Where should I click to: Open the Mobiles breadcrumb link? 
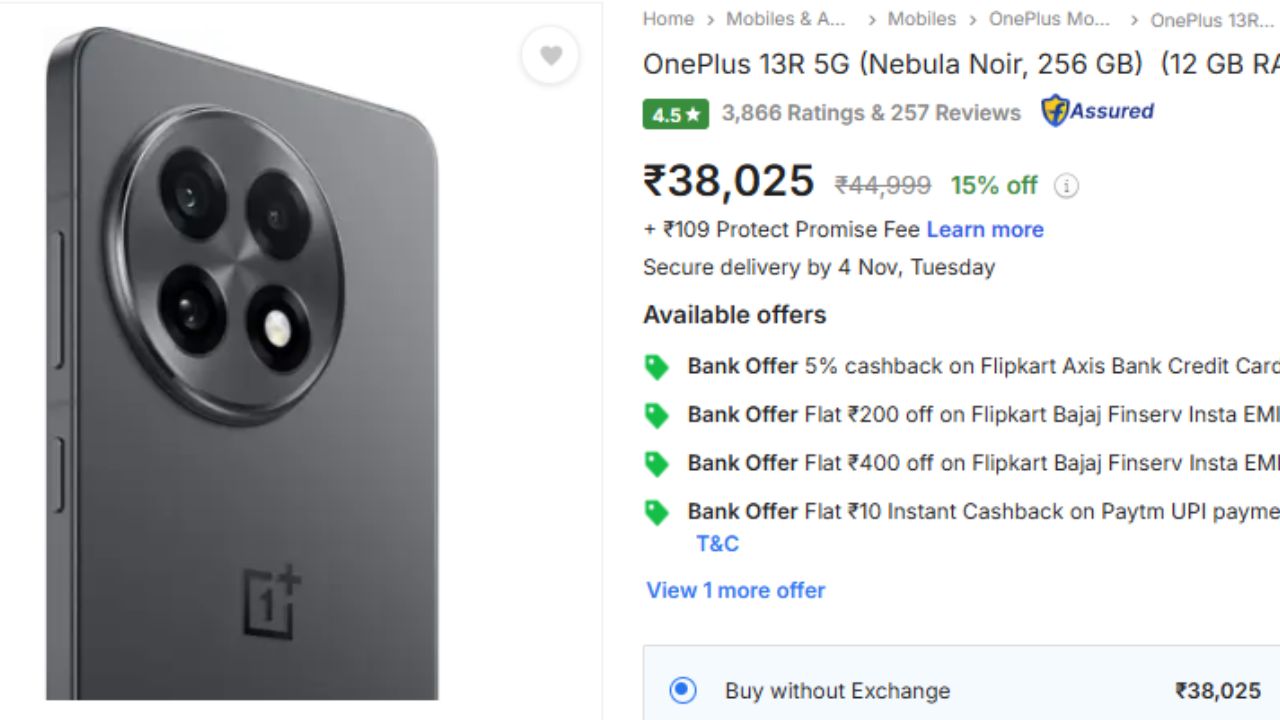(x=921, y=19)
